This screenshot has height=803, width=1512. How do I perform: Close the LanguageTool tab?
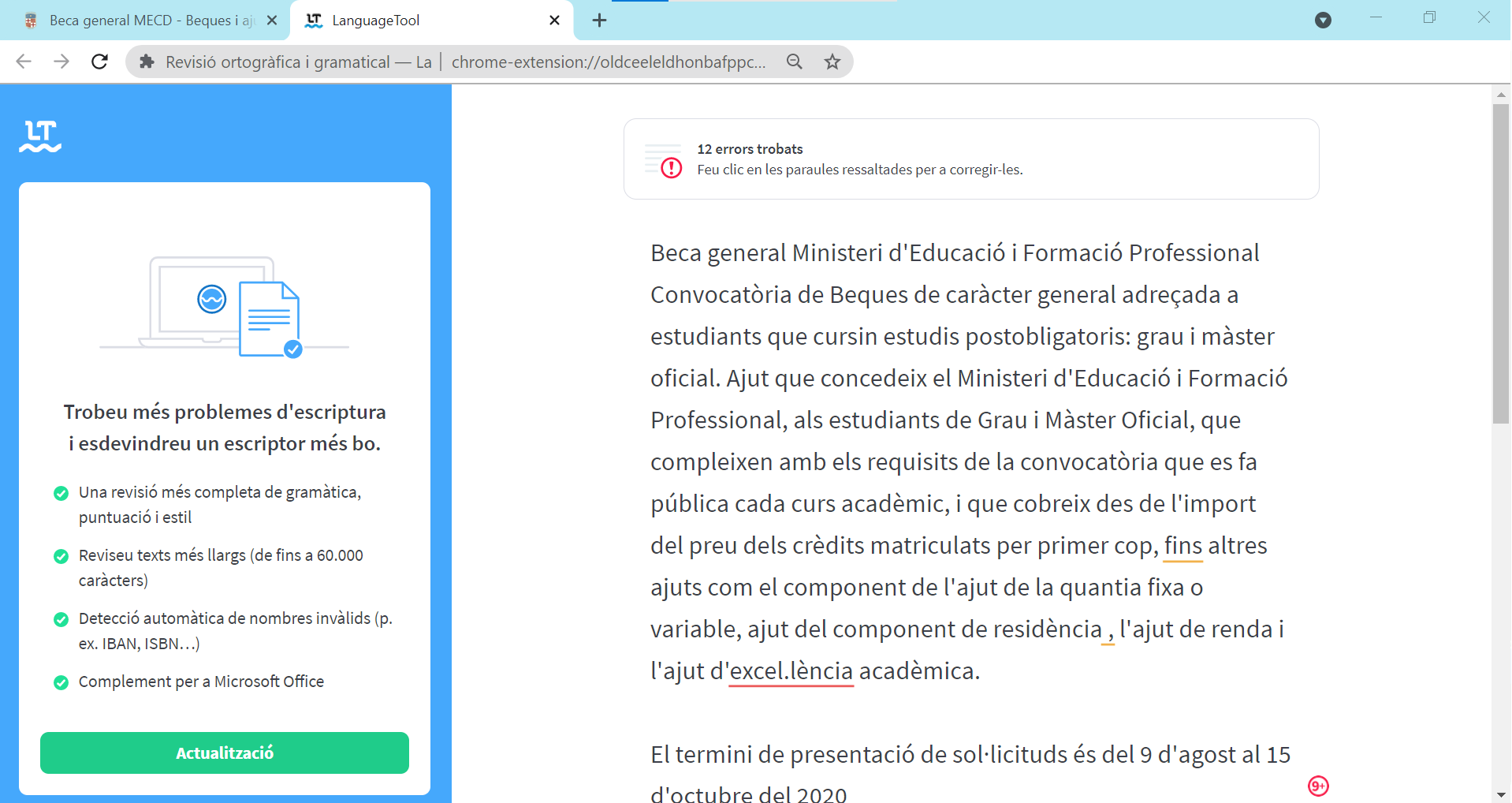click(x=554, y=21)
